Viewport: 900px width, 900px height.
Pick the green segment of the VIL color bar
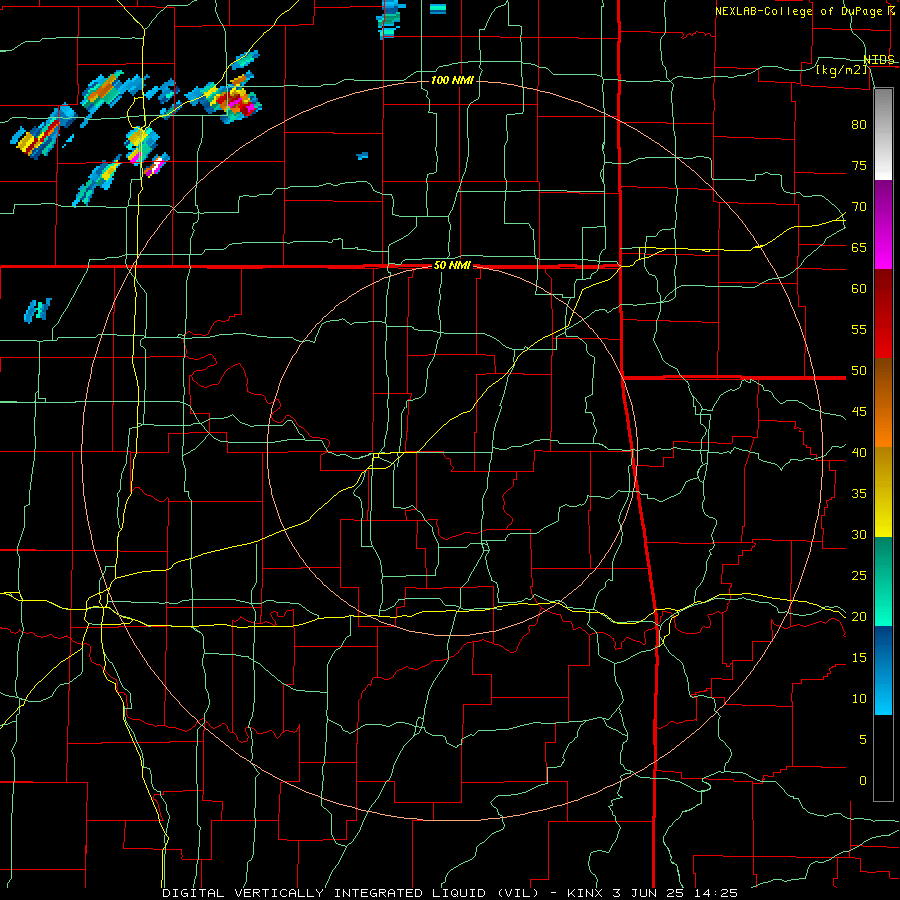coord(883,581)
